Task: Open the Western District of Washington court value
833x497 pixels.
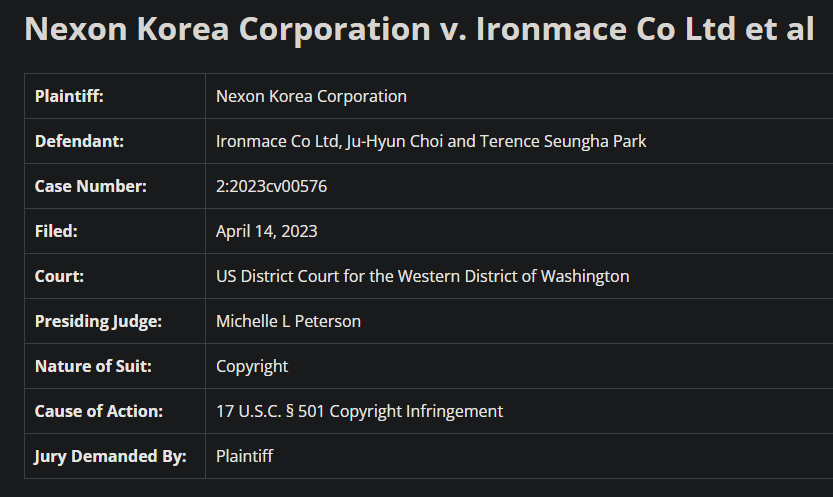Action: click(422, 276)
